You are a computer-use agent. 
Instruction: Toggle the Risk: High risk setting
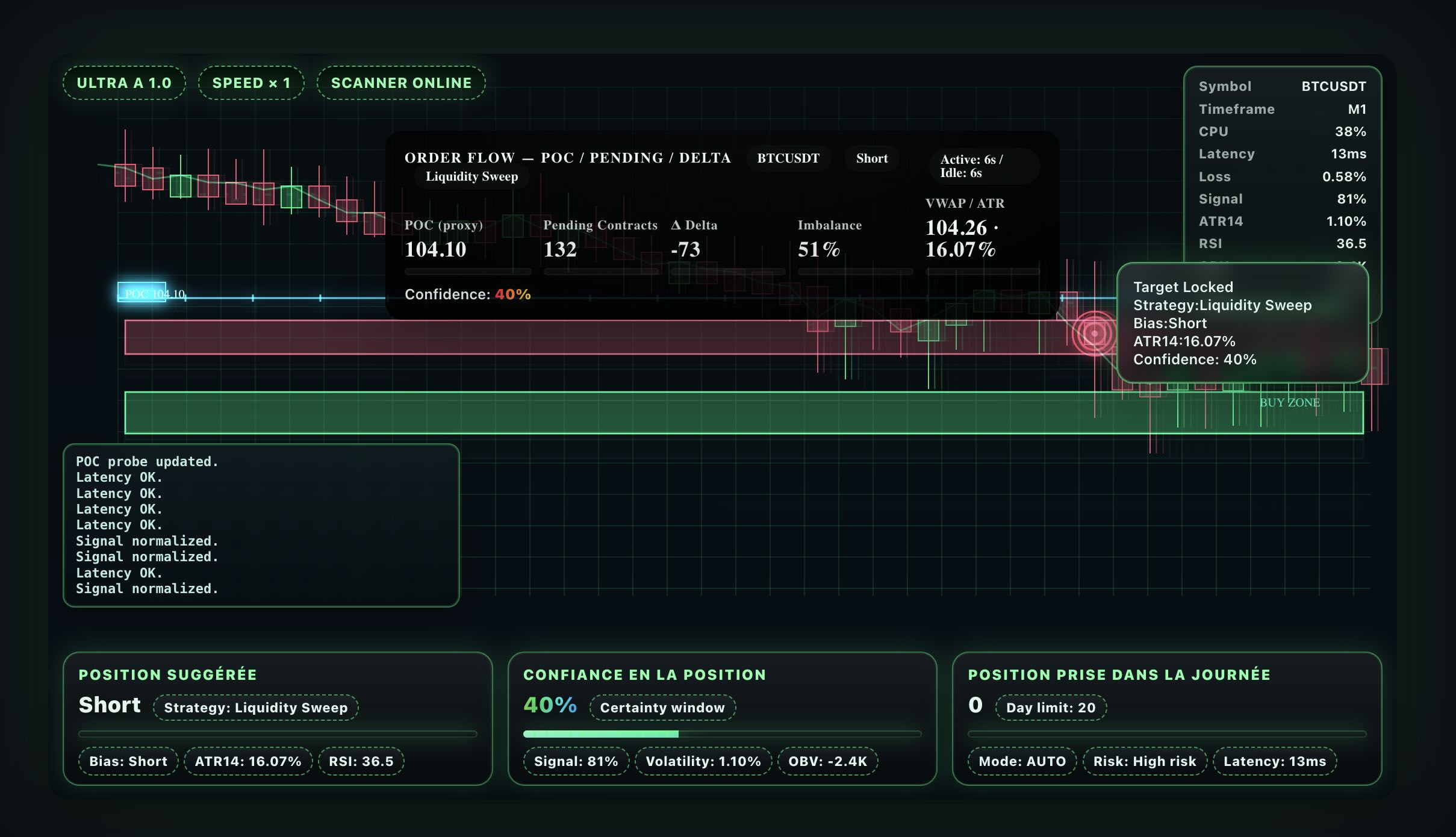tap(1145, 761)
